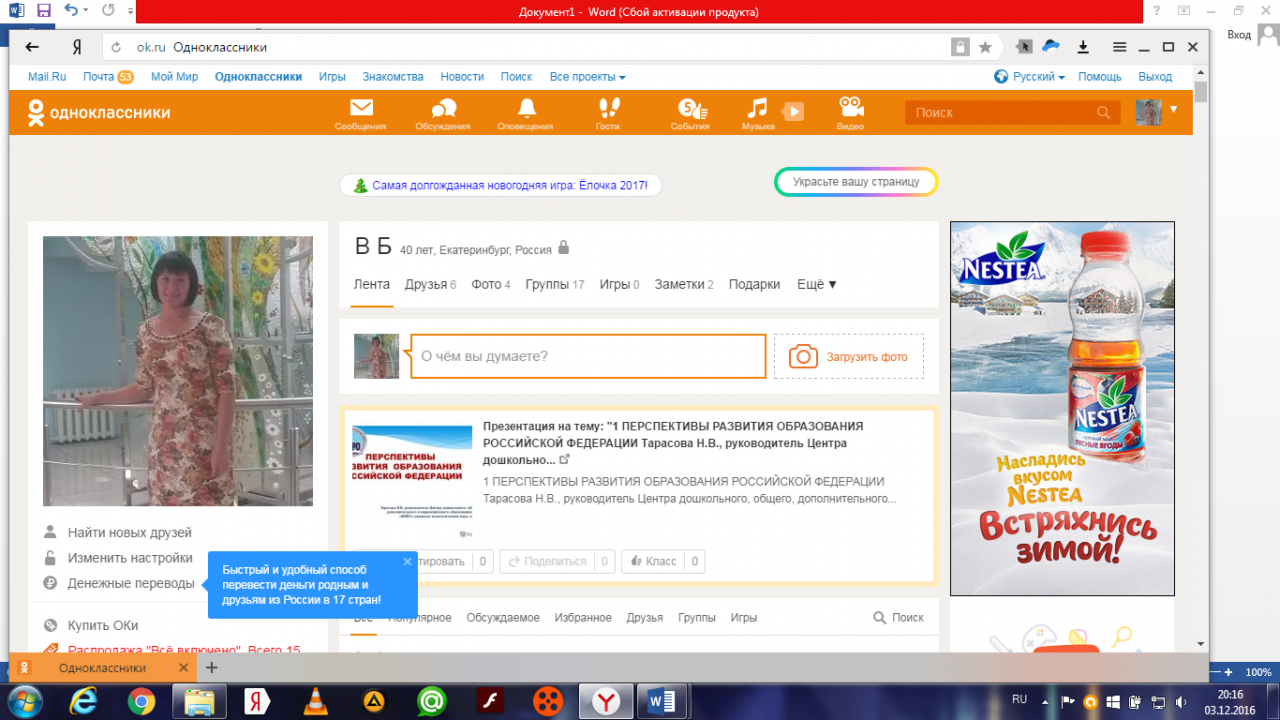The height and width of the screenshot is (720, 1280).
Task: Click the О чём вы думаете field
Action: click(x=588, y=356)
